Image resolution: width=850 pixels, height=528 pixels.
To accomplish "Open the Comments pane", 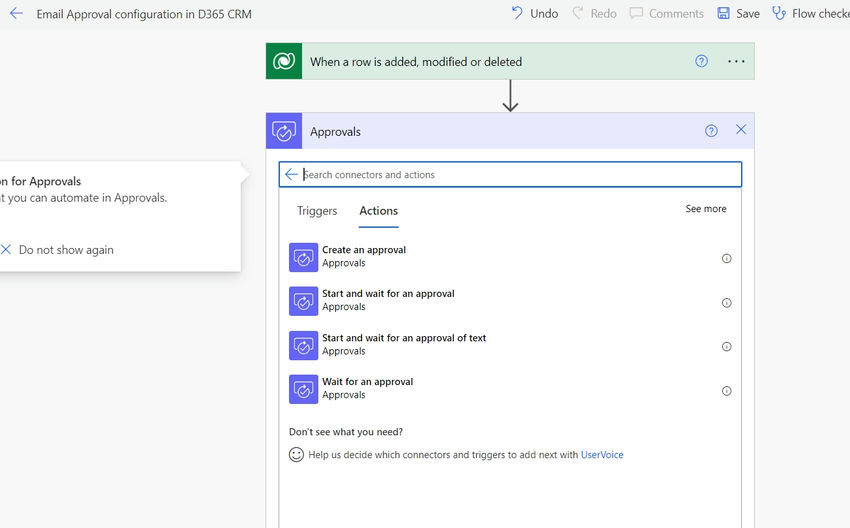I will tap(666, 14).
